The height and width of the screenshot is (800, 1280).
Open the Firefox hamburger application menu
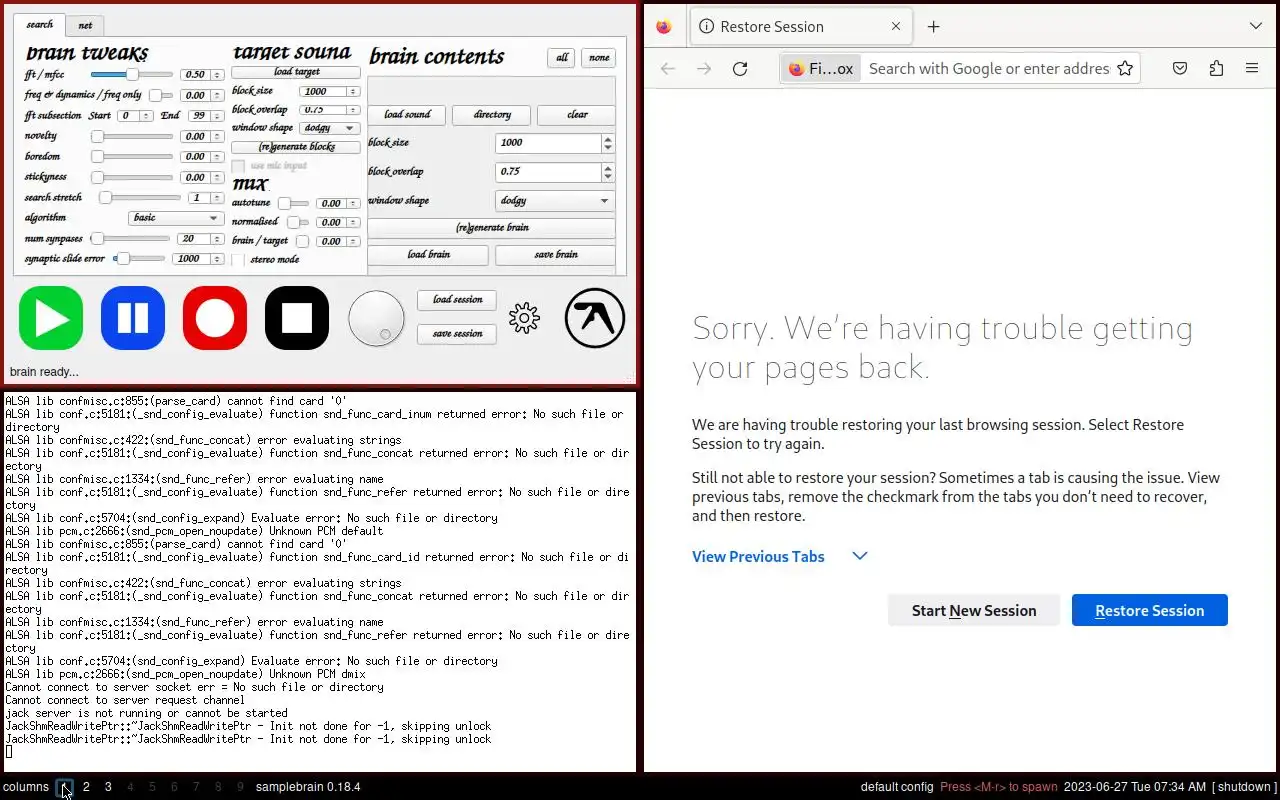[1252, 68]
